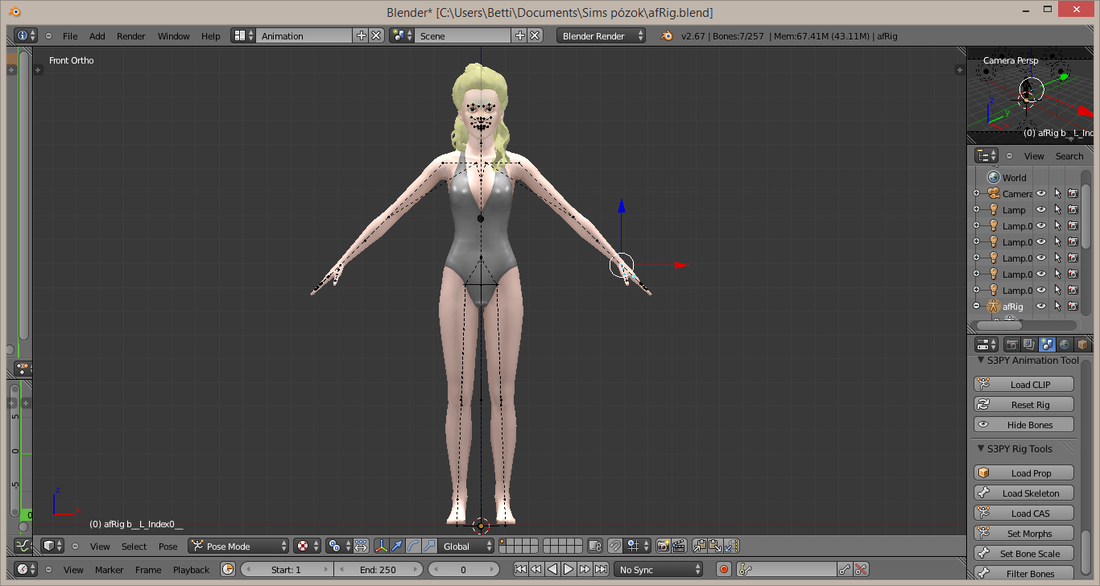This screenshot has height=586, width=1100.
Task: Hide the Lamp object using its eye icon
Action: [1042, 209]
